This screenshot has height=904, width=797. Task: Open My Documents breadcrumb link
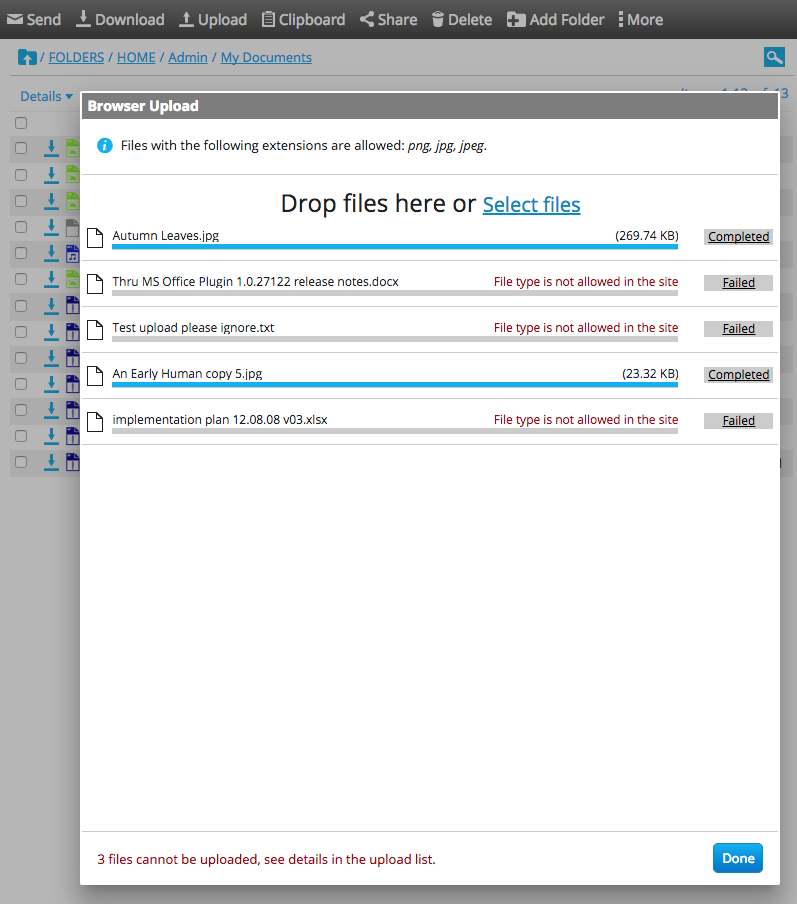(266, 58)
